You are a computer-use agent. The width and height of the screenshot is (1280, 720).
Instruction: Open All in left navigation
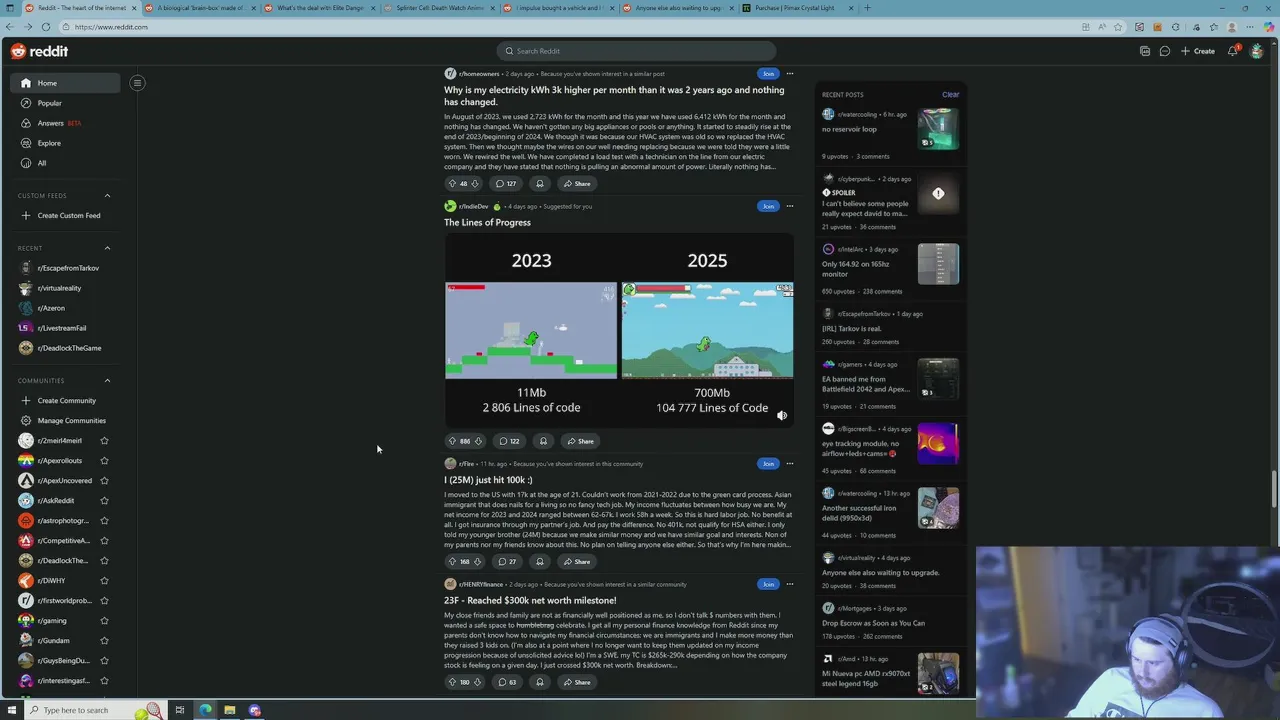coord(65,163)
